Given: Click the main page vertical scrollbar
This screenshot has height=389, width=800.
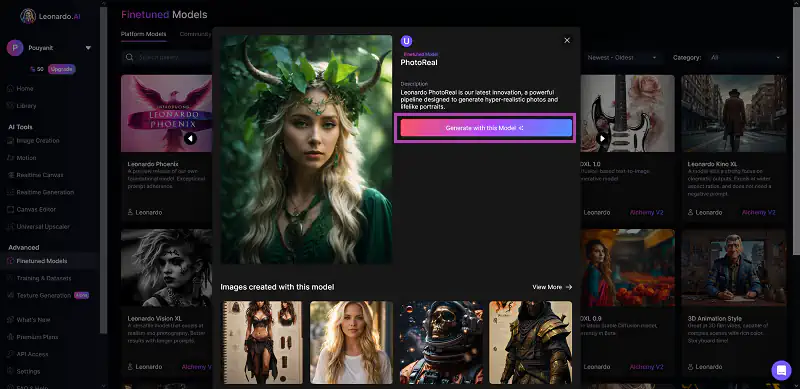Looking at the screenshot, I should [x=796, y=130].
